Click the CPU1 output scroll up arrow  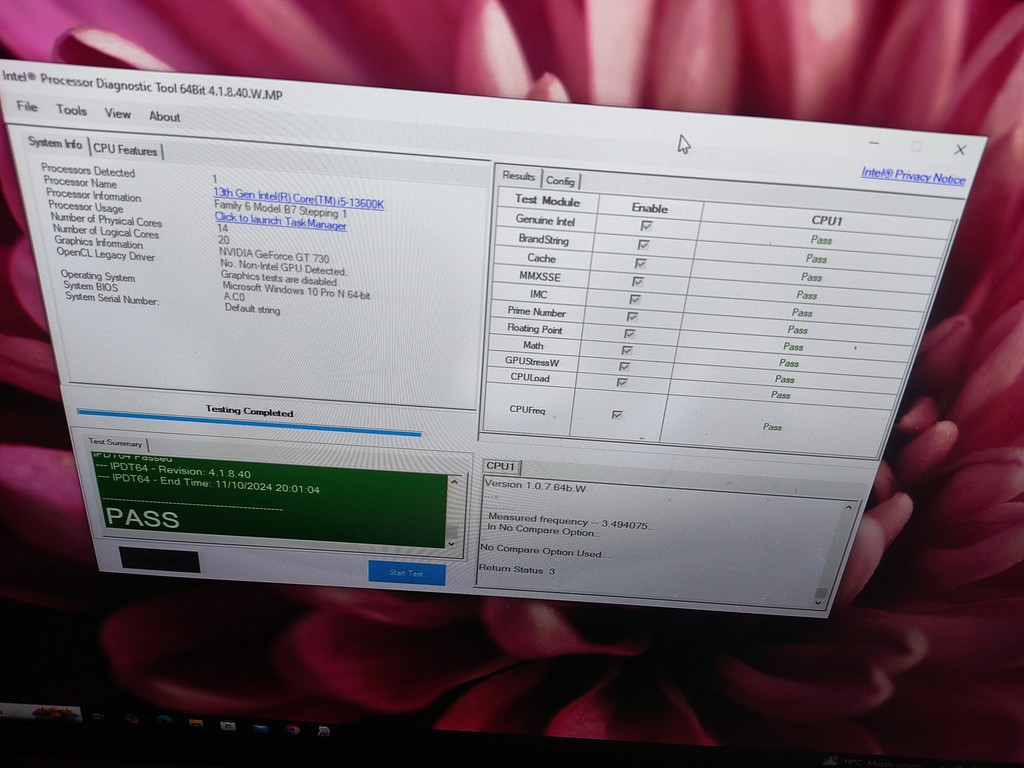point(848,507)
